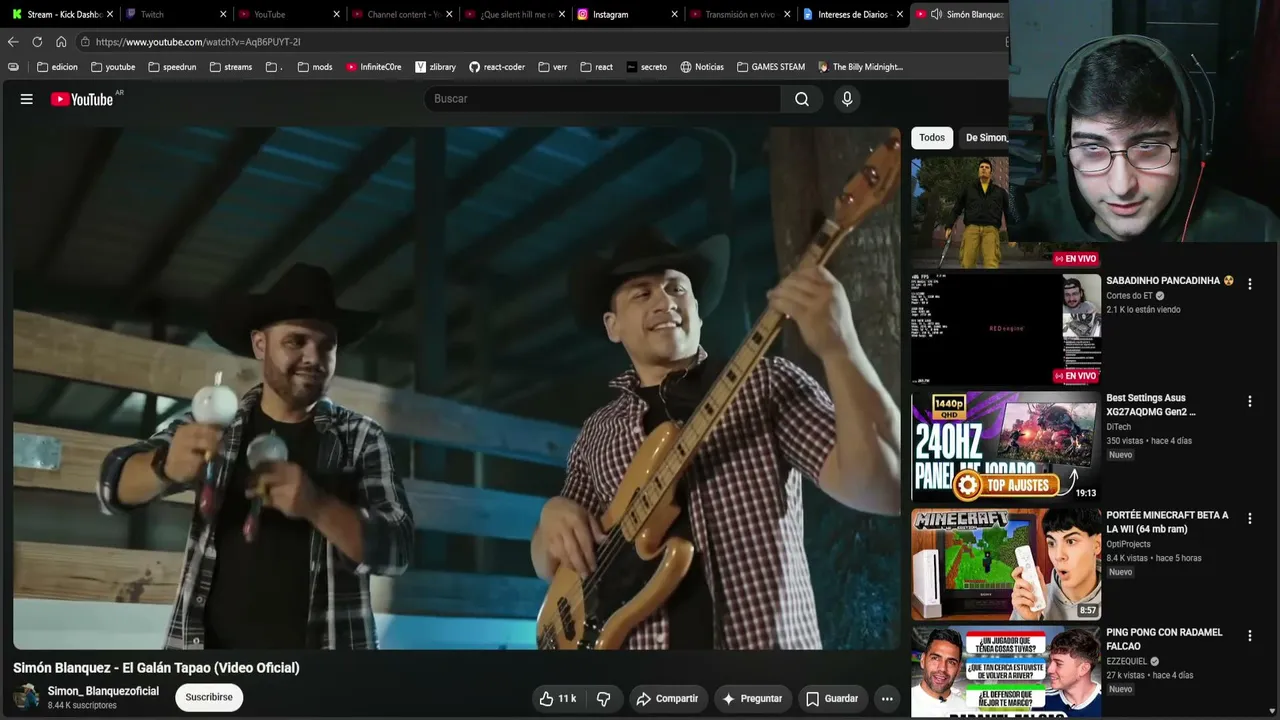The image size is (1280, 720).
Task: Open more actions menu beside Guardar
Action: pyautogui.click(x=887, y=699)
